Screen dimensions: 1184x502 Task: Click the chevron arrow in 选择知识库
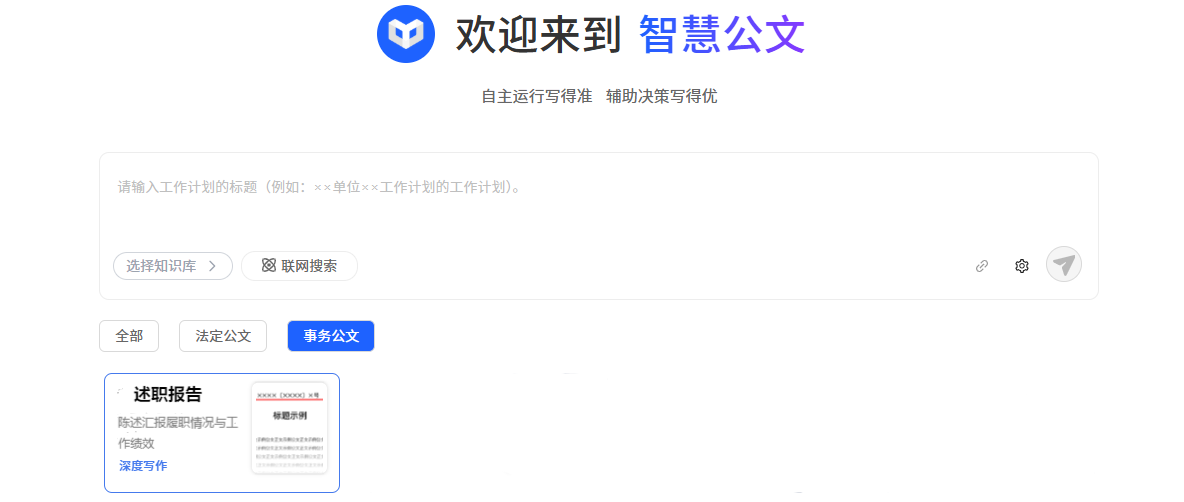pyautogui.click(x=212, y=266)
